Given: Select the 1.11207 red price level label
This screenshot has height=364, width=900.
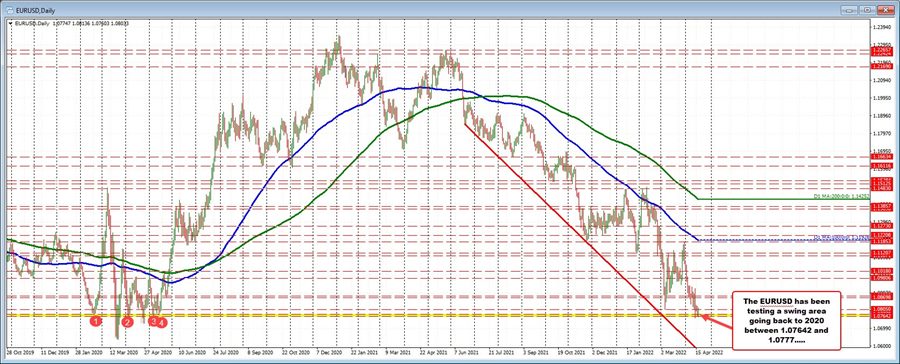Looking at the screenshot, I should pos(882,253).
